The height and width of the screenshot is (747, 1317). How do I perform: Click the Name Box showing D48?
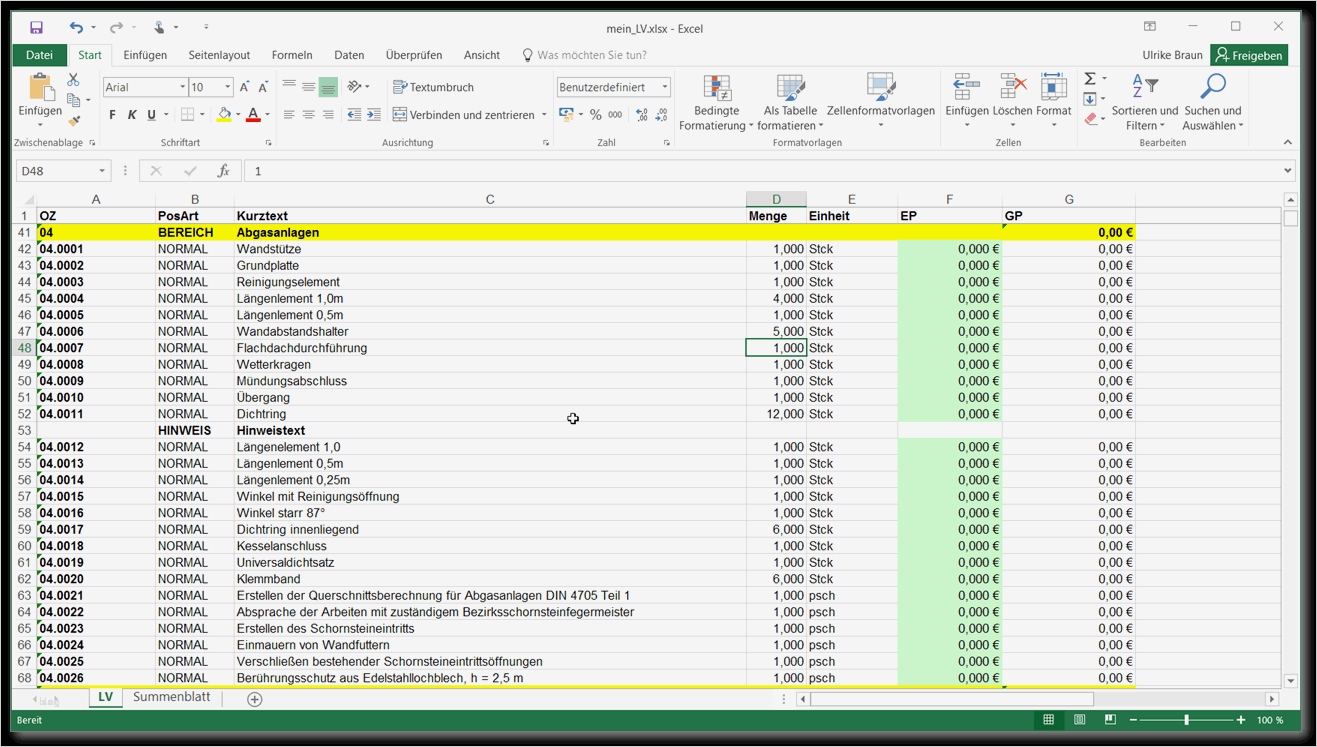point(55,170)
